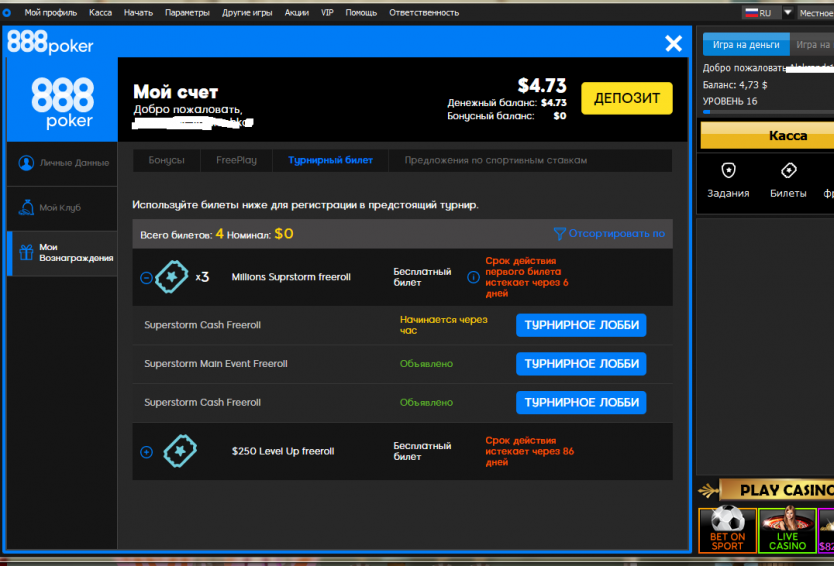Viewport: 834px width, 566px height.
Task: Click the Баланс: 4,73 $ lobby text
Action: 735,85
